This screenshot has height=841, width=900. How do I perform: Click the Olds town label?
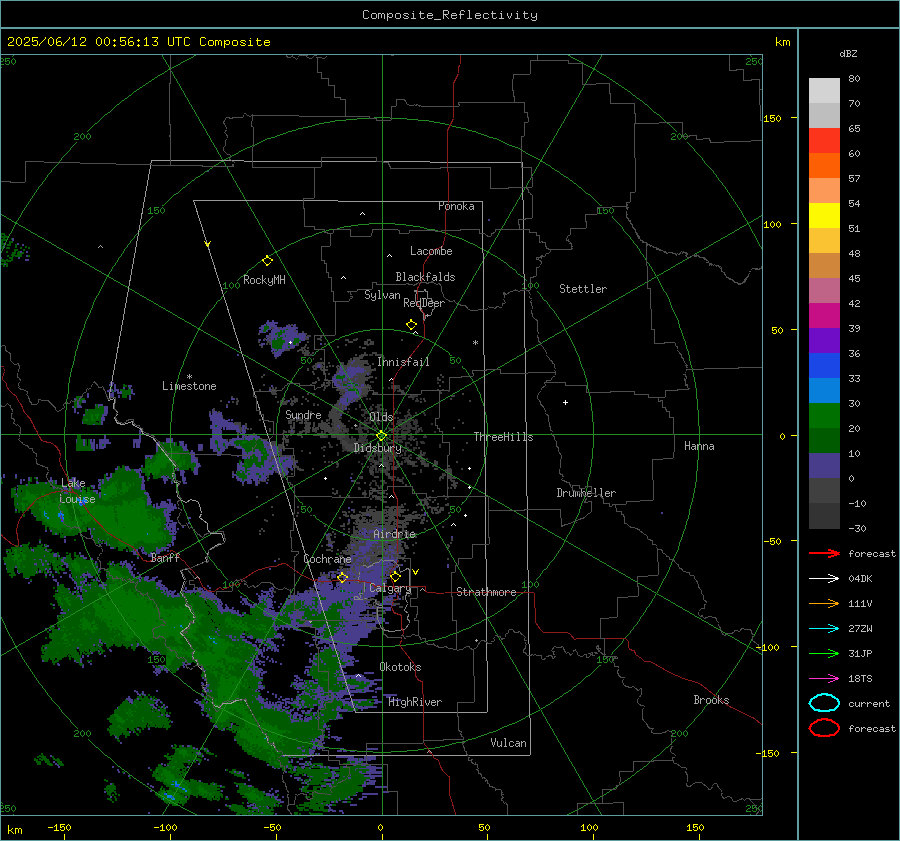click(x=381, y=417)
